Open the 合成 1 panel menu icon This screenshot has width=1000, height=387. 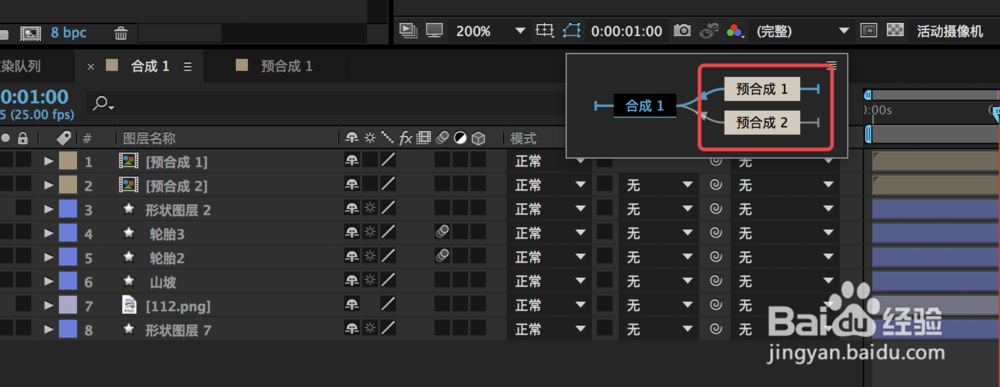click(188, 66)
